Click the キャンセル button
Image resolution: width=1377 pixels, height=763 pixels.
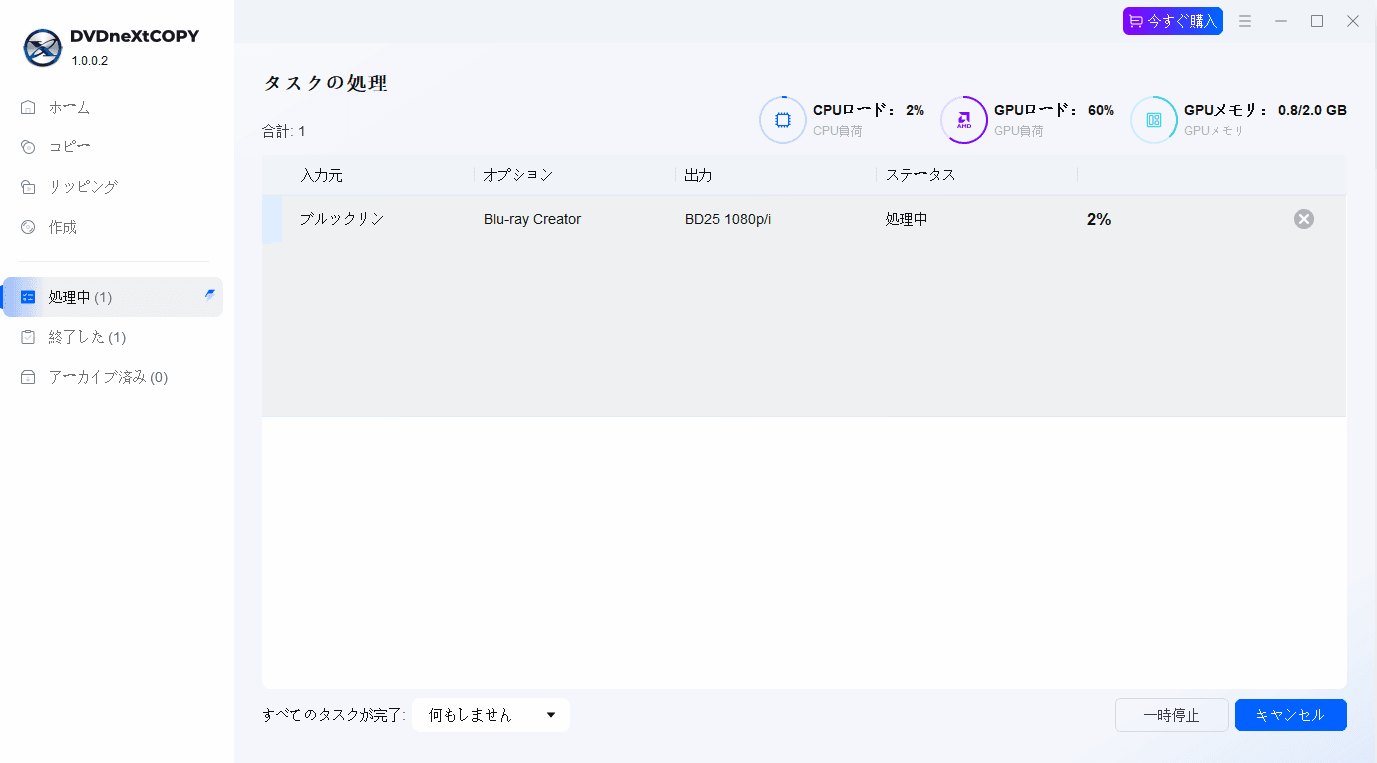pos(1291,715)
